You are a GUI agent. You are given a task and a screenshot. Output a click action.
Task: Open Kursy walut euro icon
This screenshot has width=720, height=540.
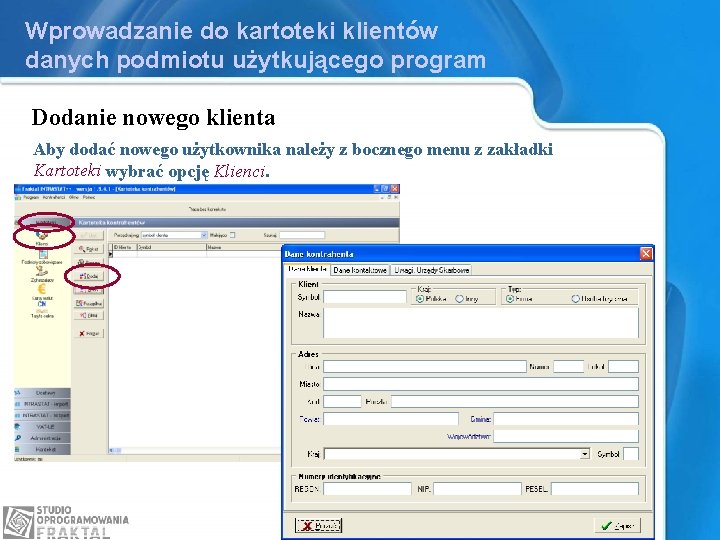tap(42, 291)
